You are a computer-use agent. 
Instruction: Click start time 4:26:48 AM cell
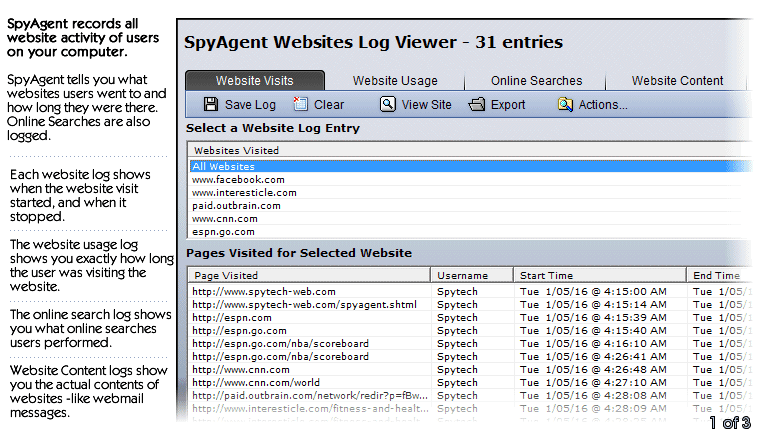point(593,370)
